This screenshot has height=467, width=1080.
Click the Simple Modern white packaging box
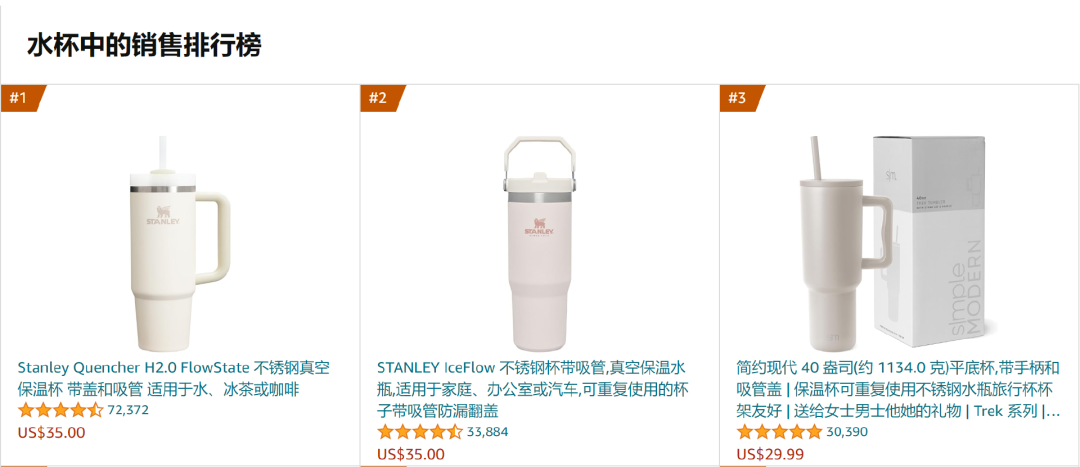(936, 238)
